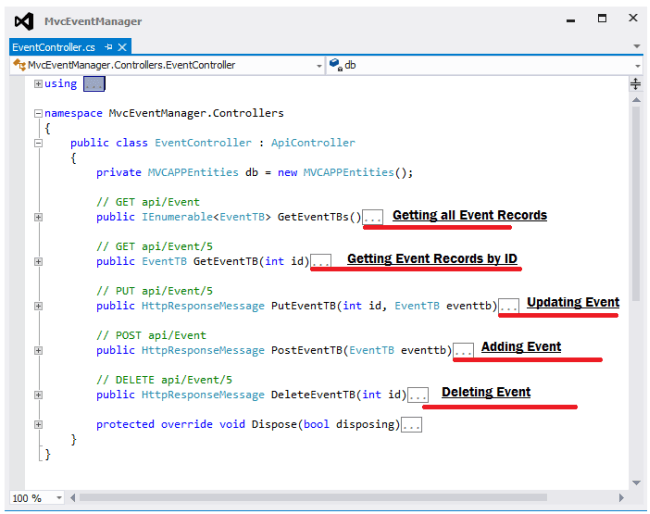Click the MVCAPPEntities type in field declaration
This screenshot has width=650, height=514.
click(193, 172)
